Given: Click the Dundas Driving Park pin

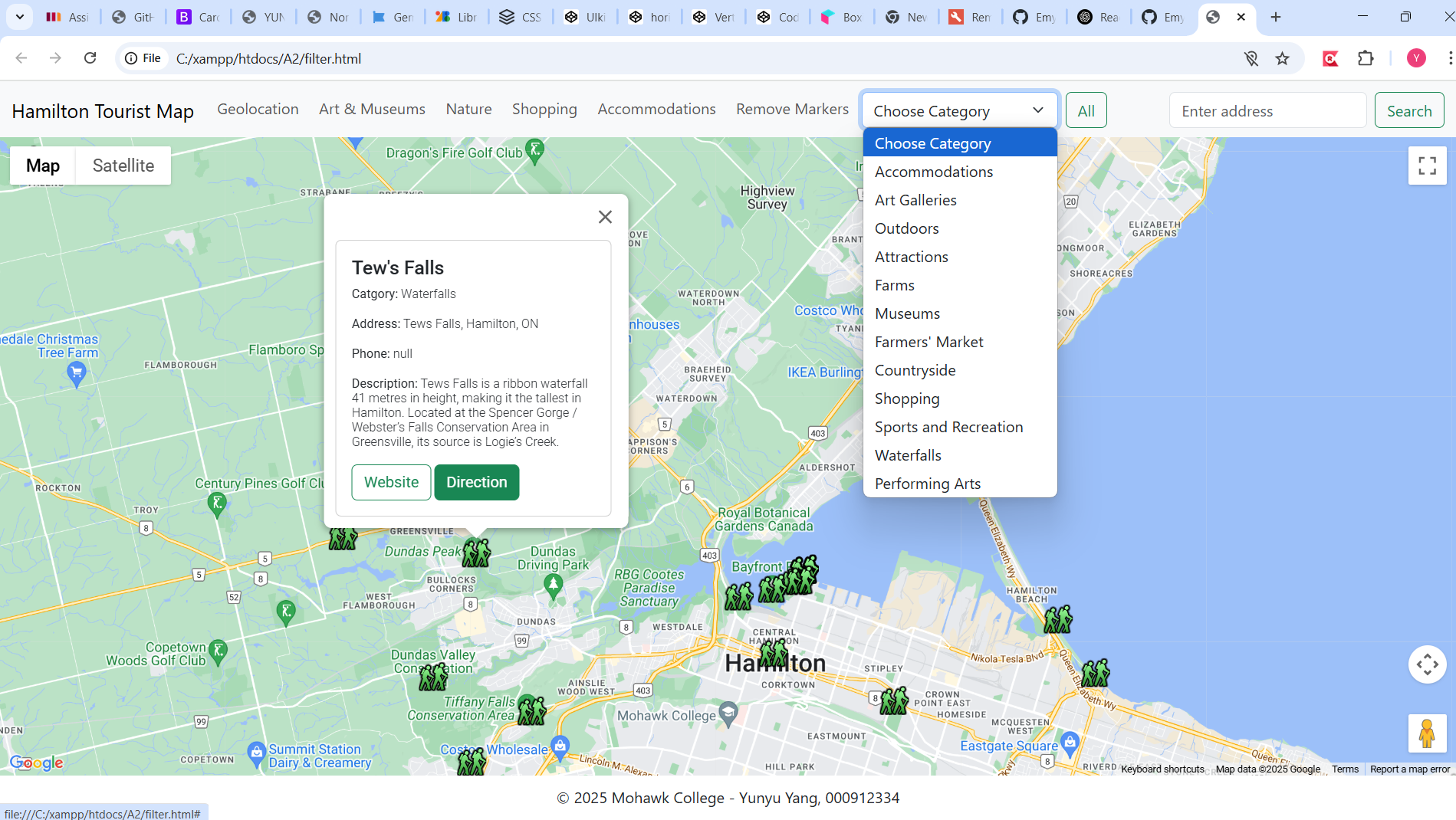Looking at the screenshot, I should [553, 587].
